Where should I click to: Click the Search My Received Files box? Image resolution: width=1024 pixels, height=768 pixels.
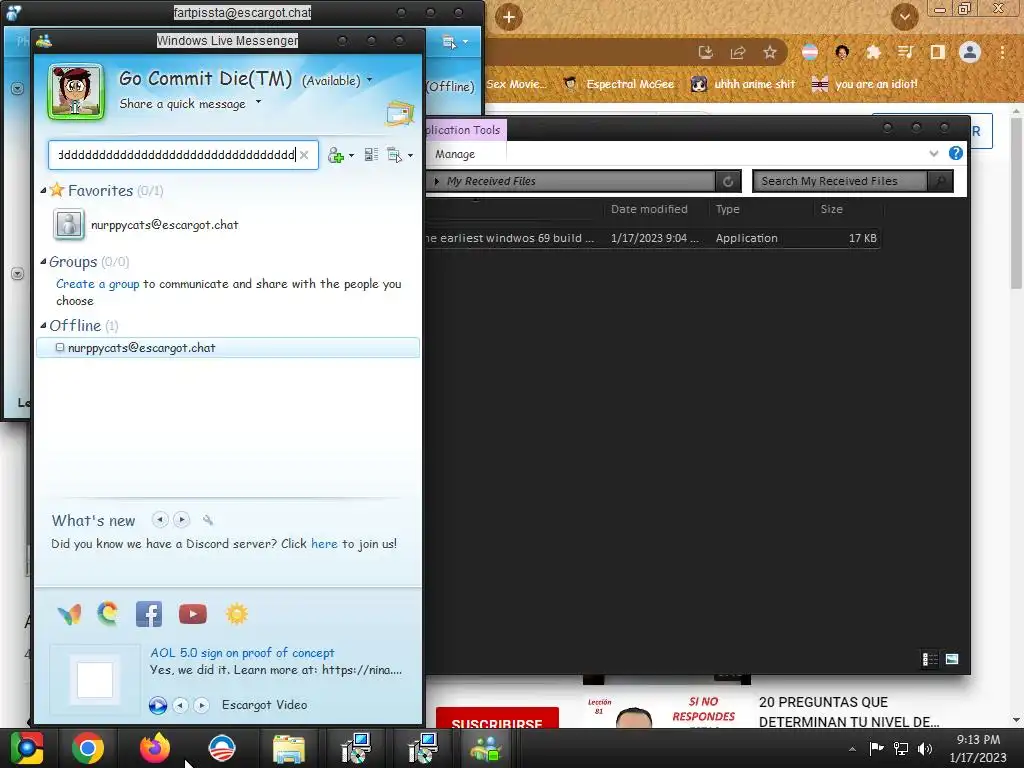[840, 182]
